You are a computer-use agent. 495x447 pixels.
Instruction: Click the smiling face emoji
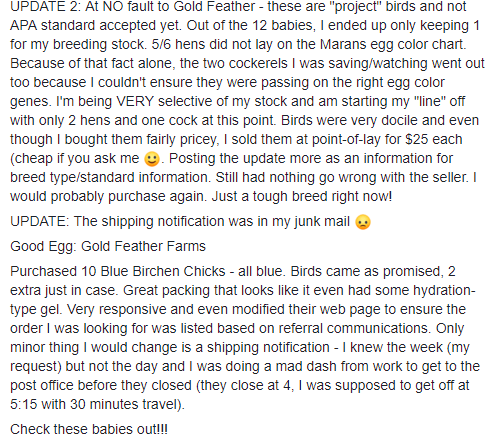152,159
